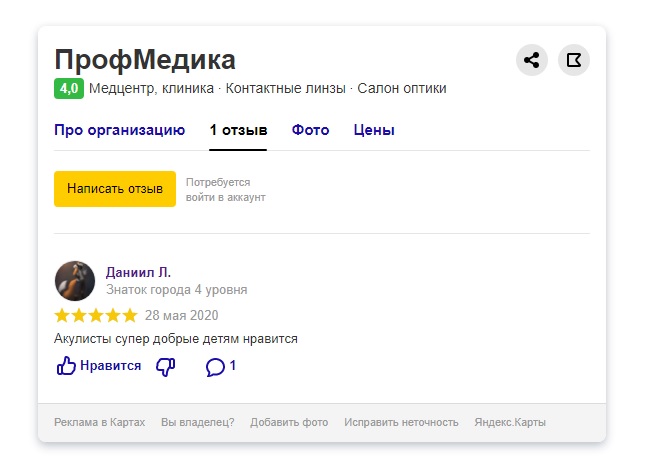
Task: Select the 1 отзыв tab
Action: 238,130
